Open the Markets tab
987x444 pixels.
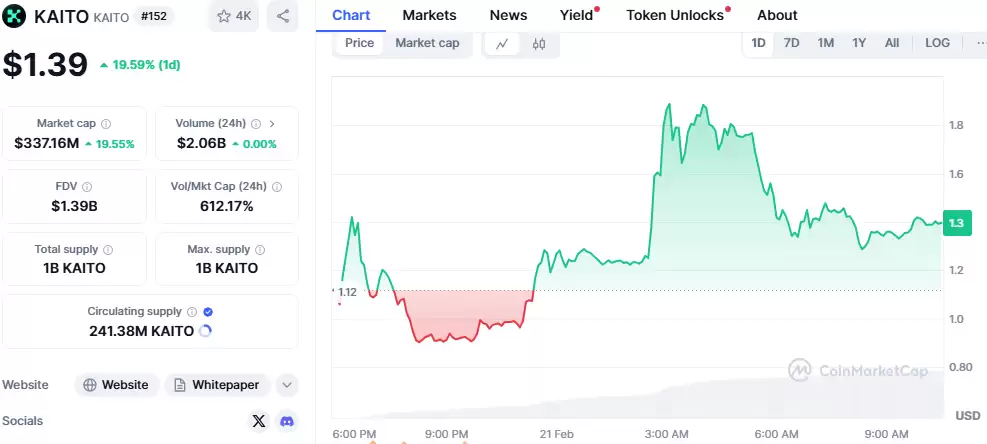(x=429, y=15)
